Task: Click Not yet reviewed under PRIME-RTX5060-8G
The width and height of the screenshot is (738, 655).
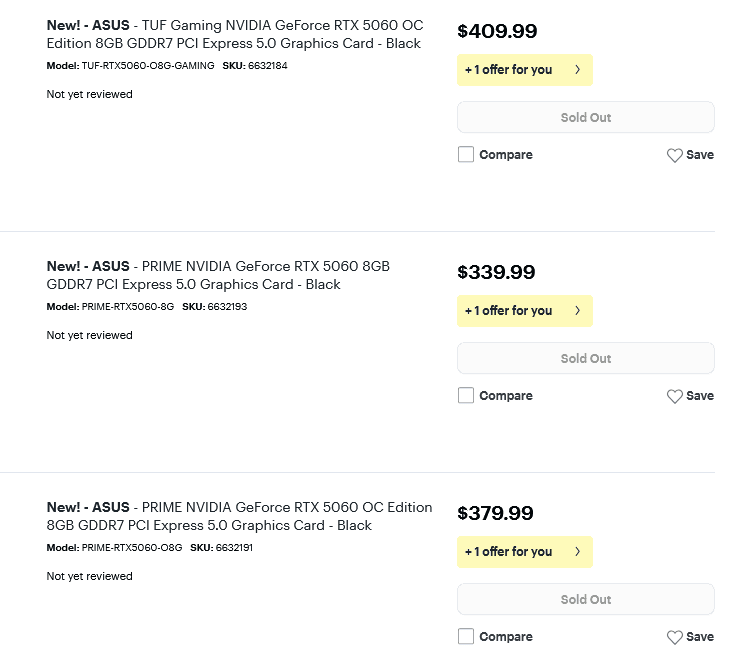Action: (x=89, y=335)
